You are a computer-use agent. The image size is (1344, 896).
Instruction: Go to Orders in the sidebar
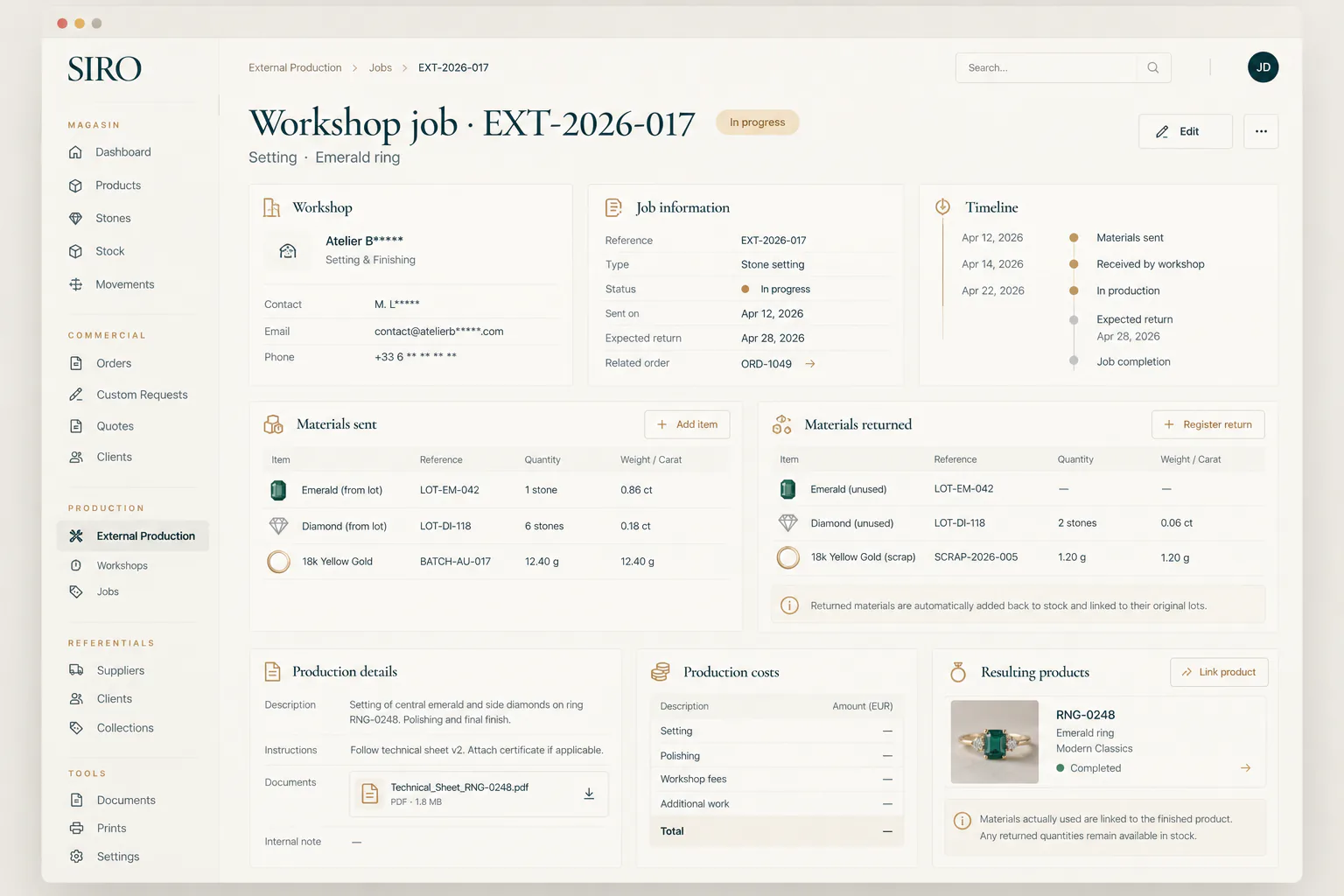[114, 363]
